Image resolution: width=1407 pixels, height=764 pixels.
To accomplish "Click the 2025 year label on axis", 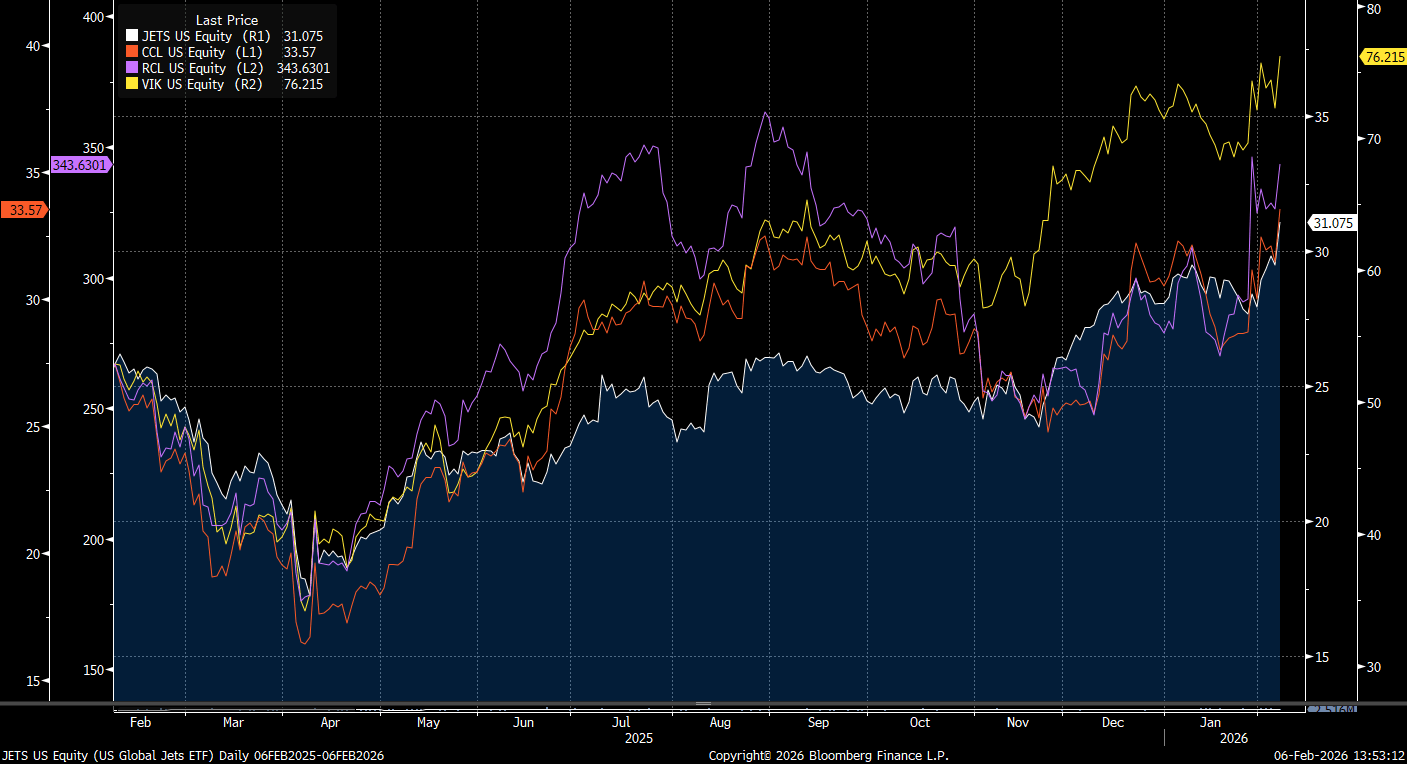I will pyautogui.click(x=638, y=738).
